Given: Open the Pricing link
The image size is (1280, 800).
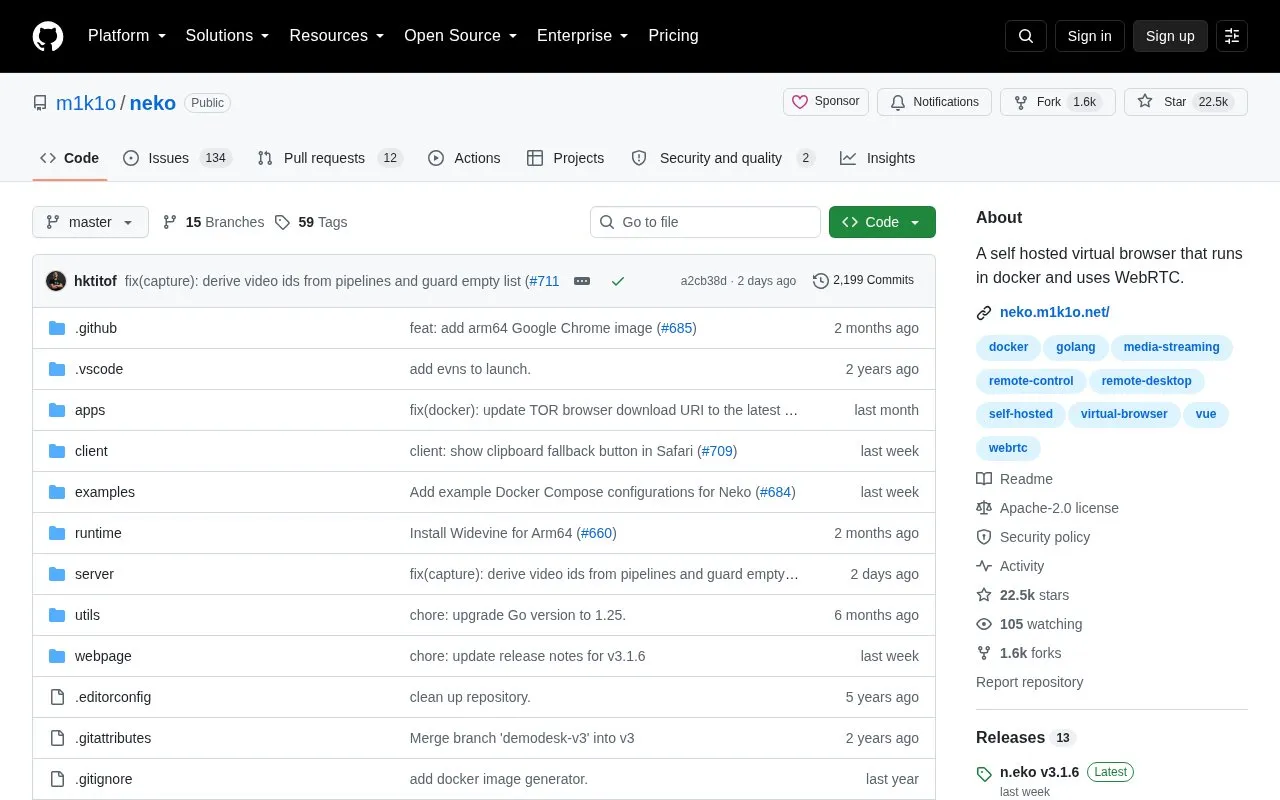Looking at the screenshot, I should [673, 36].
